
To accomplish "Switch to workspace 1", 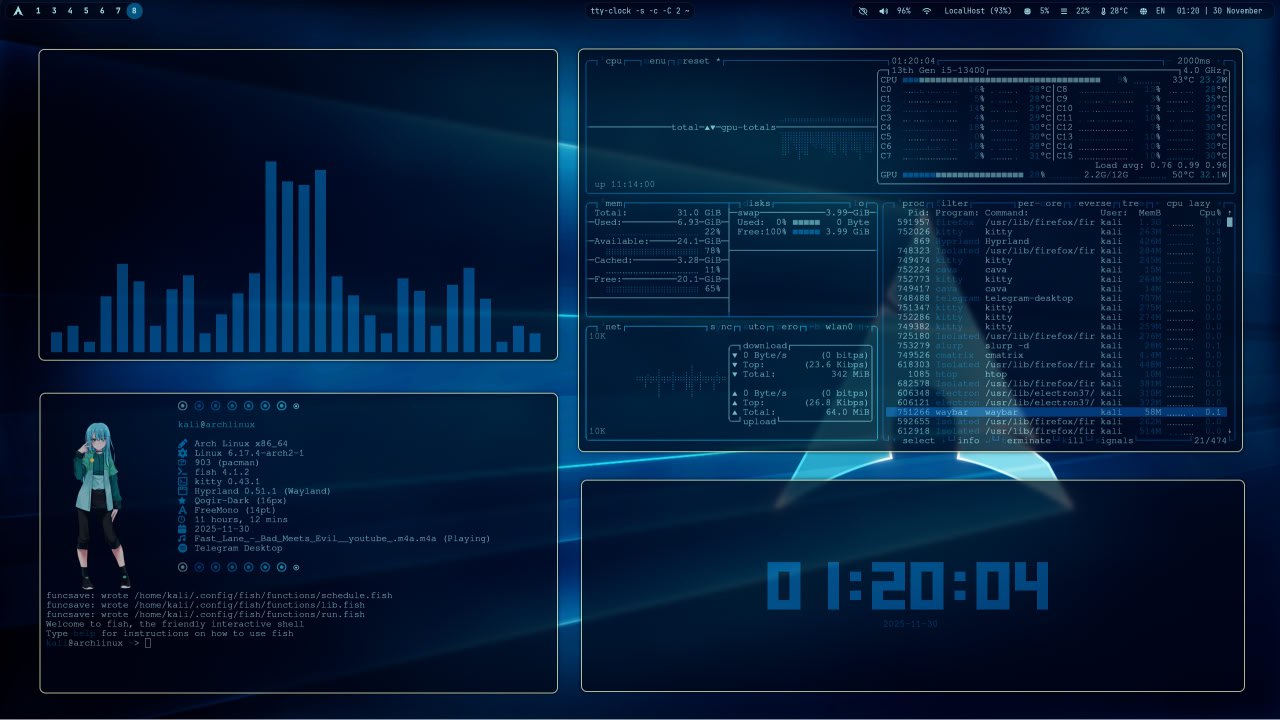I will (38, 10).
